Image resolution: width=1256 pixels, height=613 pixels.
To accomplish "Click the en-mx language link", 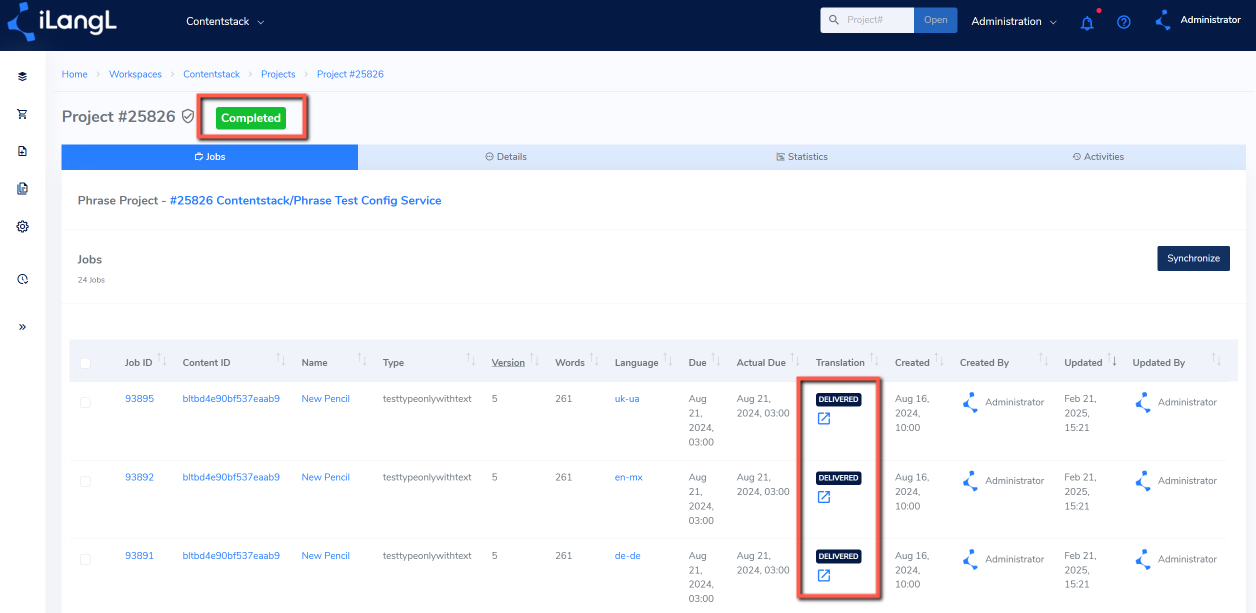I will [x=628, y=477].
